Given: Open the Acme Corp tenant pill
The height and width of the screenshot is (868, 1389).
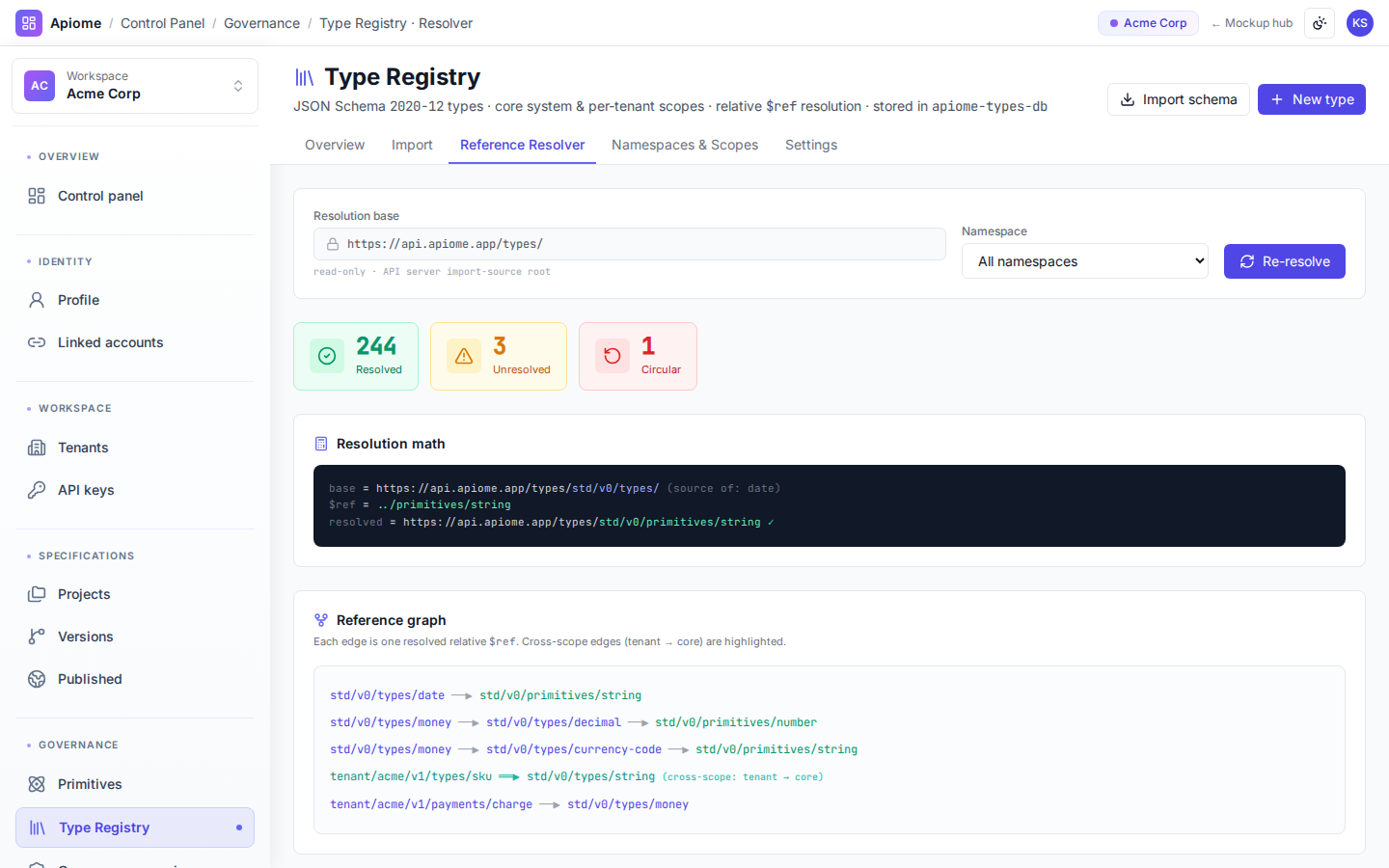Looking at the screenshot, I should 1148,23.
